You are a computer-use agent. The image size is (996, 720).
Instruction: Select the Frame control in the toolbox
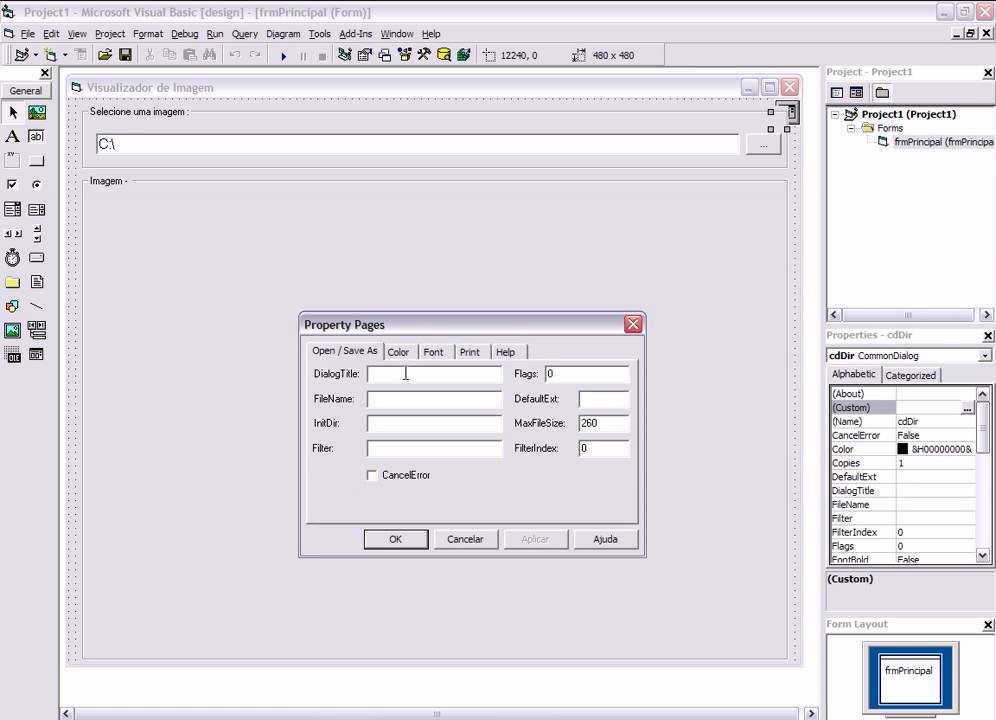pyautogui.click(x=13, y=160)
